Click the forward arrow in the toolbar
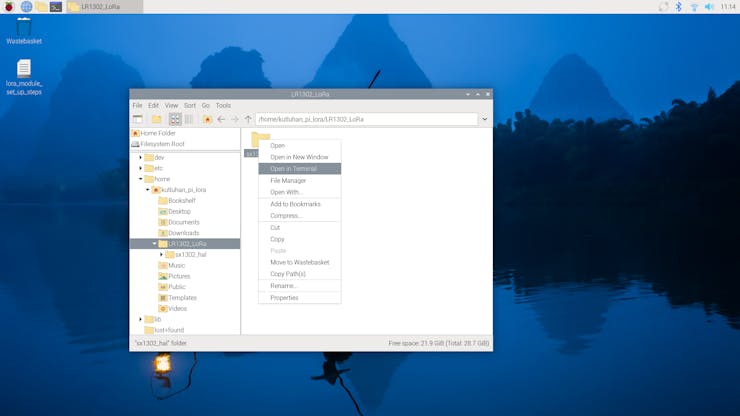 coord(235,119)
